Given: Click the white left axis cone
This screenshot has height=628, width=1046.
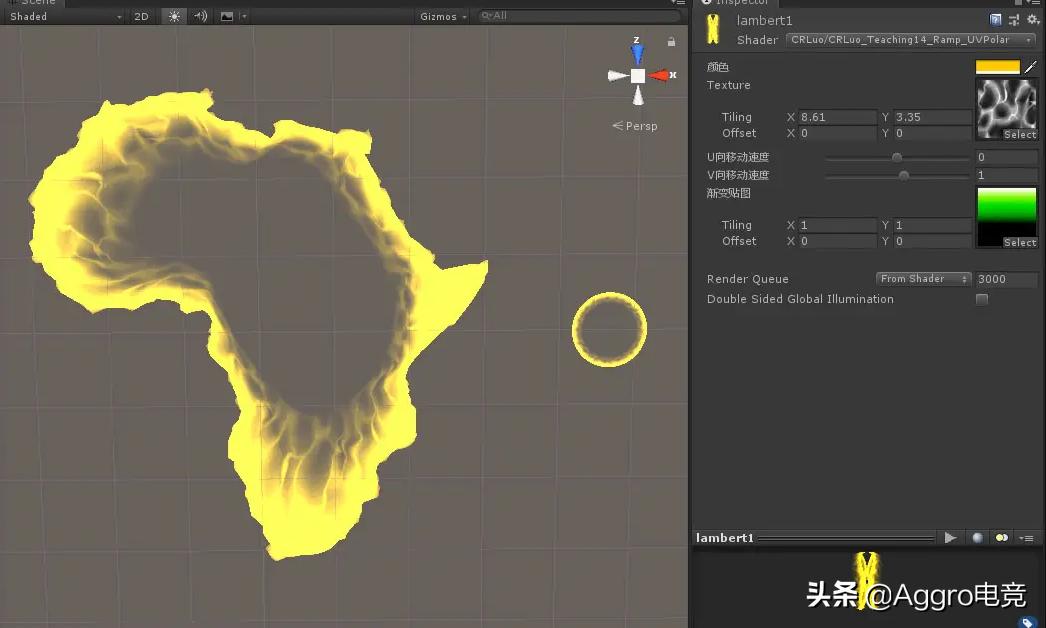Looking at the screenshot, I should [x=616, y=75].
